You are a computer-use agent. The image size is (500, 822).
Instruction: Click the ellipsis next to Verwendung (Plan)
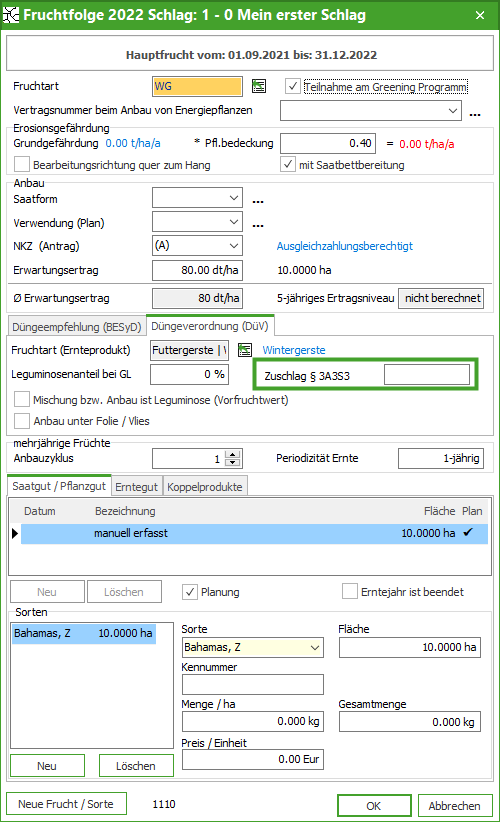[x=258, y=225]
